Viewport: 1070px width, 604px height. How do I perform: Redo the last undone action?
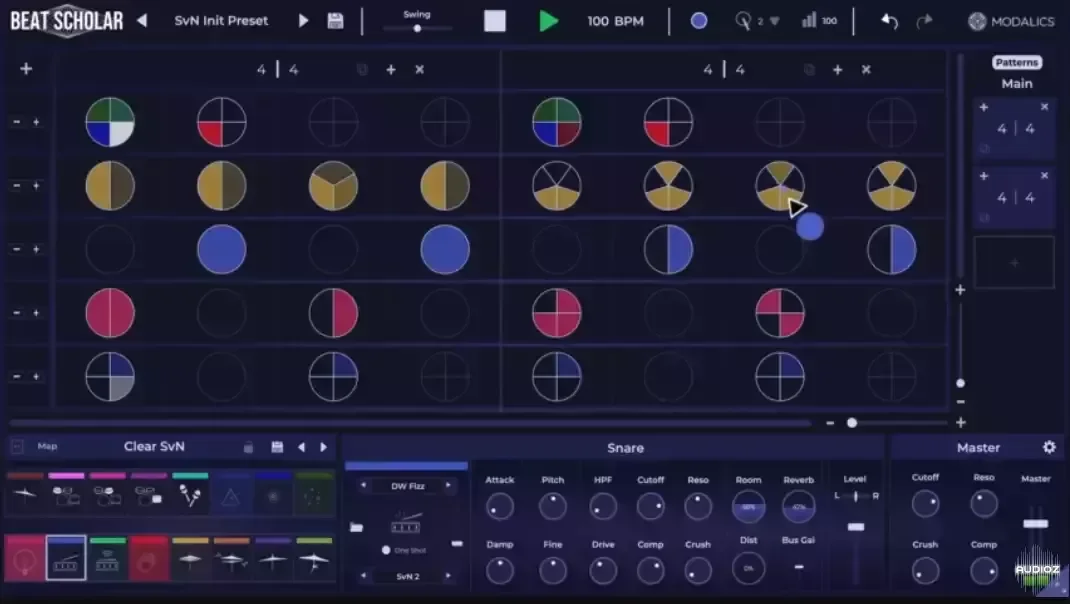click(x=924, y=21)
